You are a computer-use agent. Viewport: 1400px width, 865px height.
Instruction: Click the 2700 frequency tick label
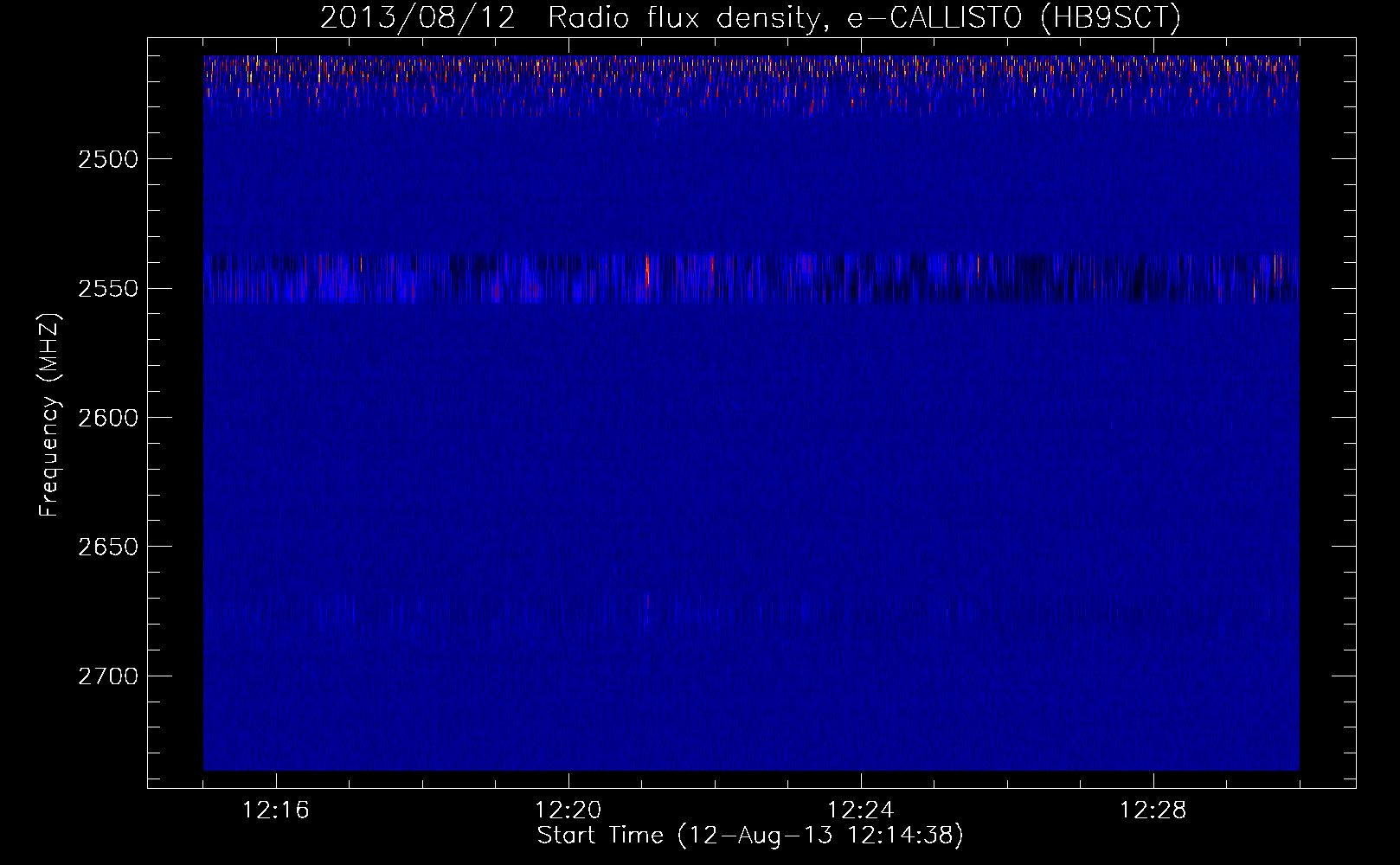pyautogui.click(x=107, y=676)
